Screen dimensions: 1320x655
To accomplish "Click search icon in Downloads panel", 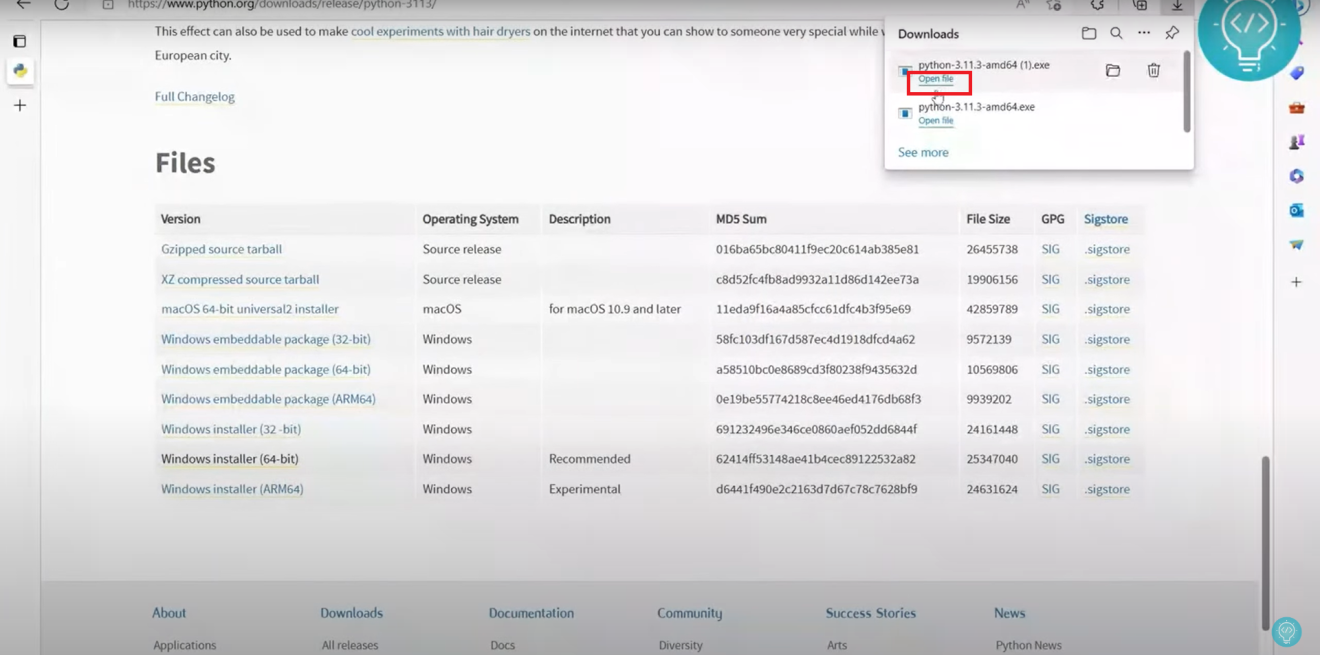I will pos(1116,34).
